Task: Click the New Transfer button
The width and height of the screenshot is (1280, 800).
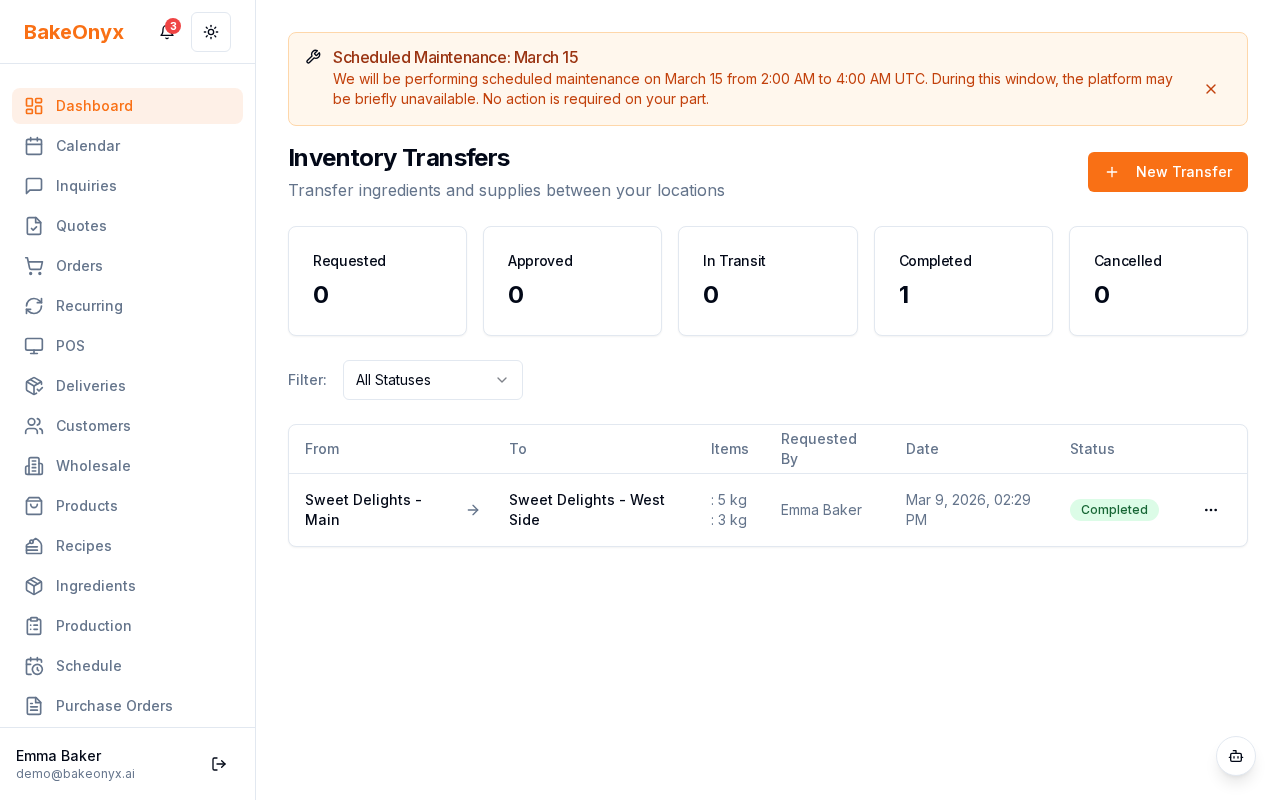Action: tap(1167, 172)
